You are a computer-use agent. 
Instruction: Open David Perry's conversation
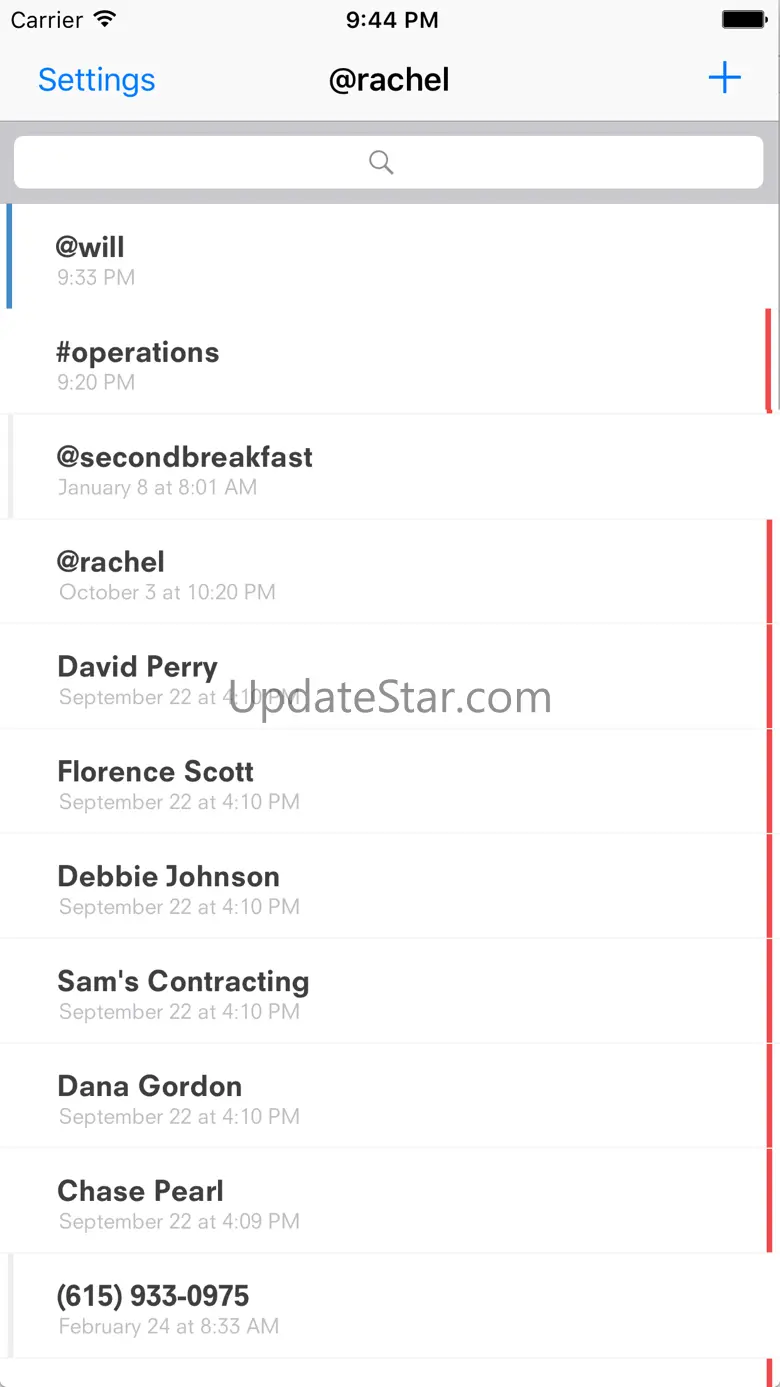(x=390, y=678)
